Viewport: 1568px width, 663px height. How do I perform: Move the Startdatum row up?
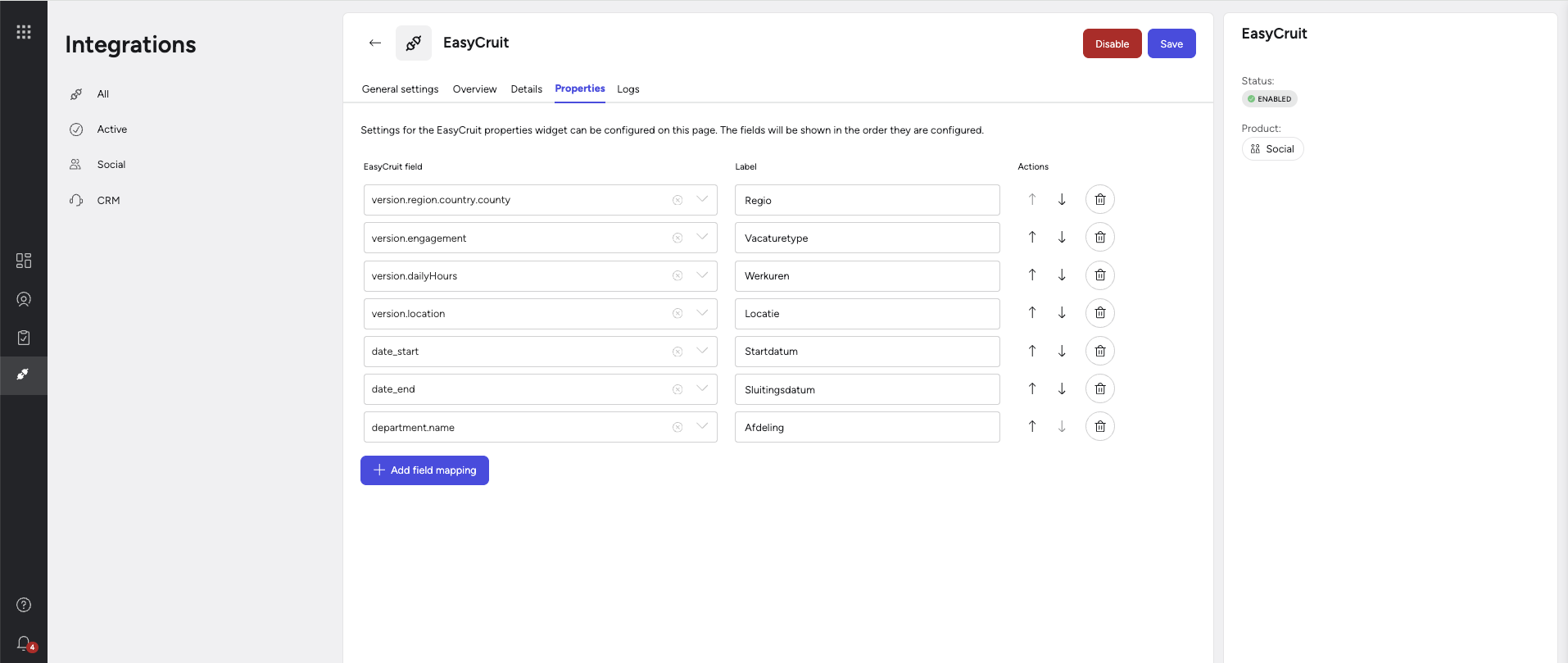point(1032,351)
